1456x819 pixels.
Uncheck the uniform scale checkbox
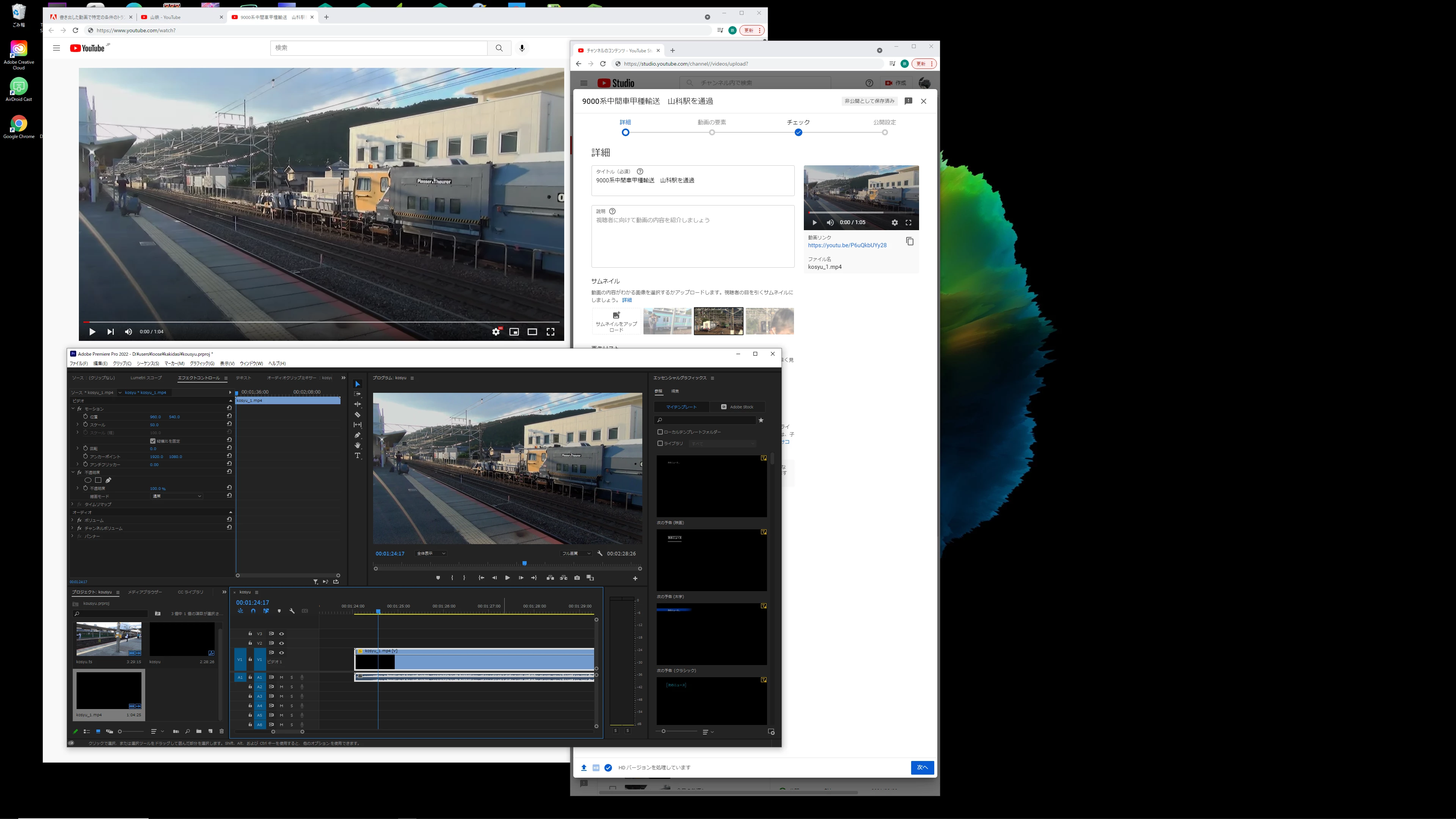152,441
